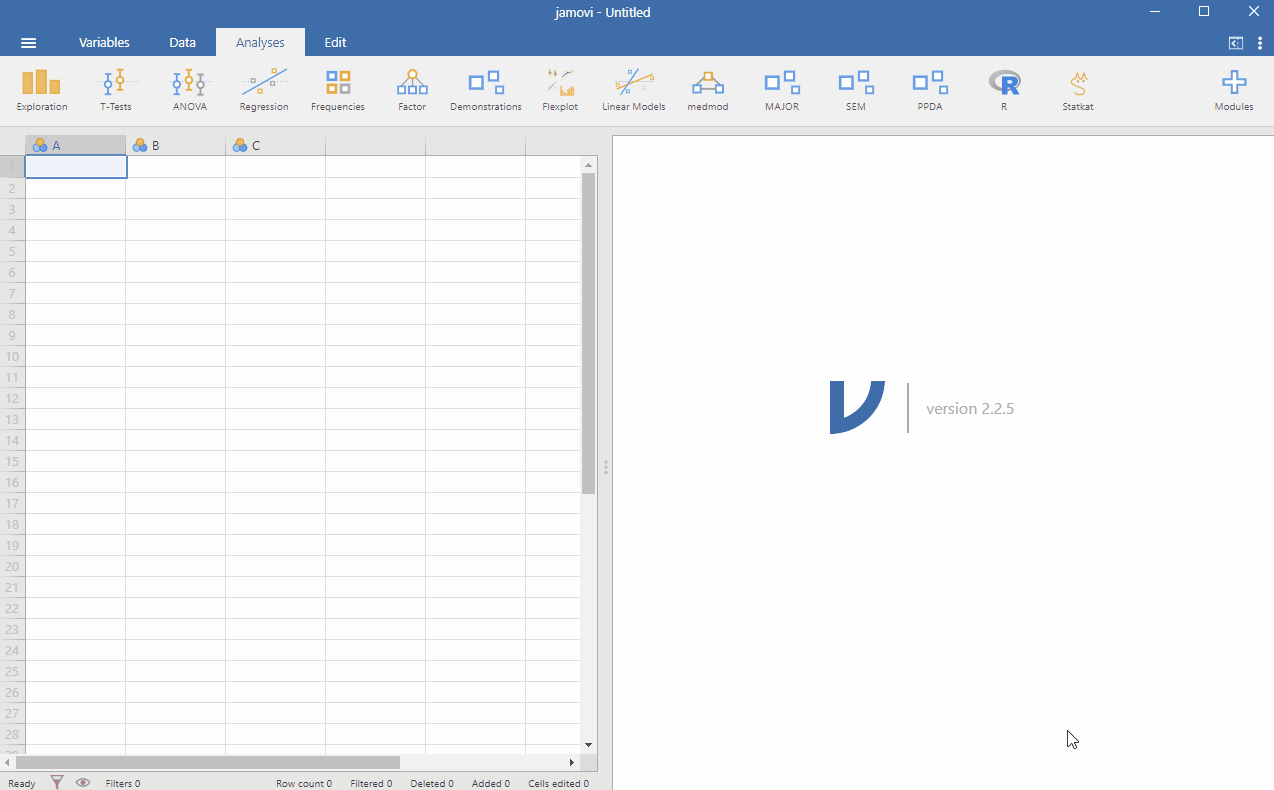Click the horizontal scrollbar of the spreadsheet

[208, 763]
